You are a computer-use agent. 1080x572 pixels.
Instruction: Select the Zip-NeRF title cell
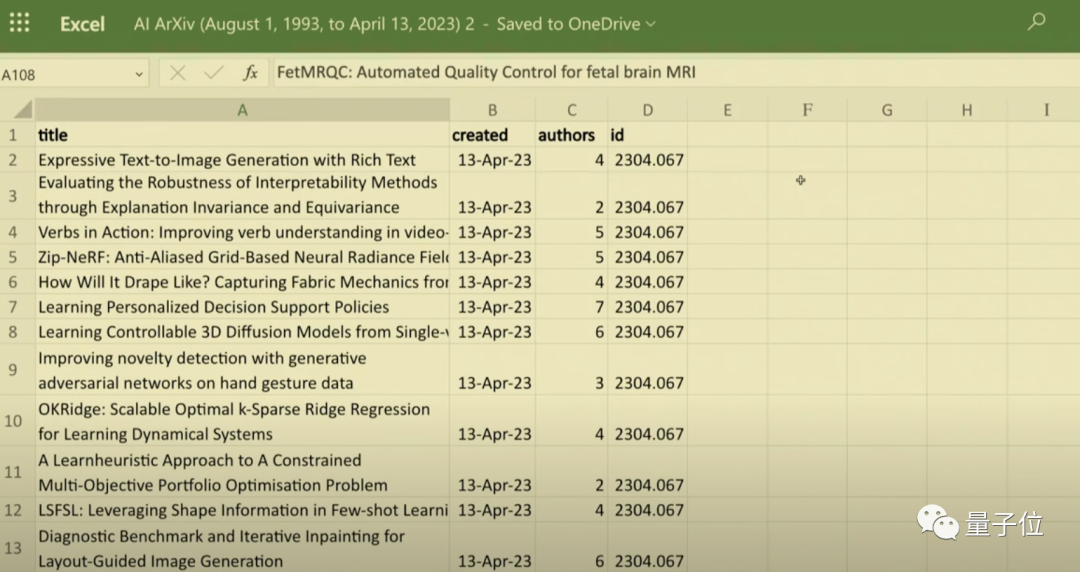[x=242, y=257]
